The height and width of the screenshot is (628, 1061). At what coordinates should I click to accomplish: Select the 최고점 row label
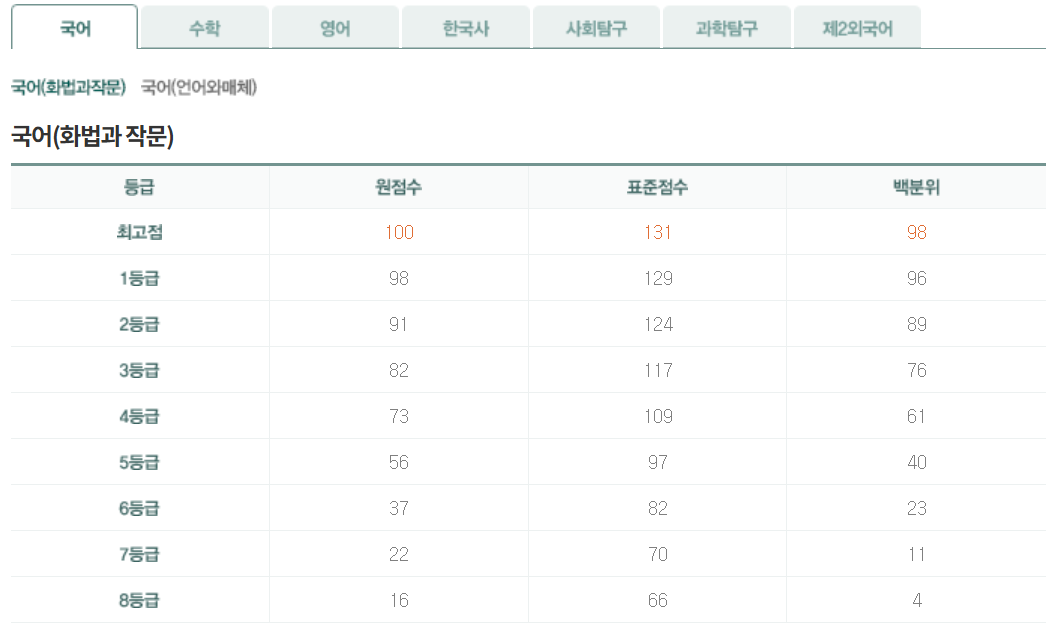point(138,232)
